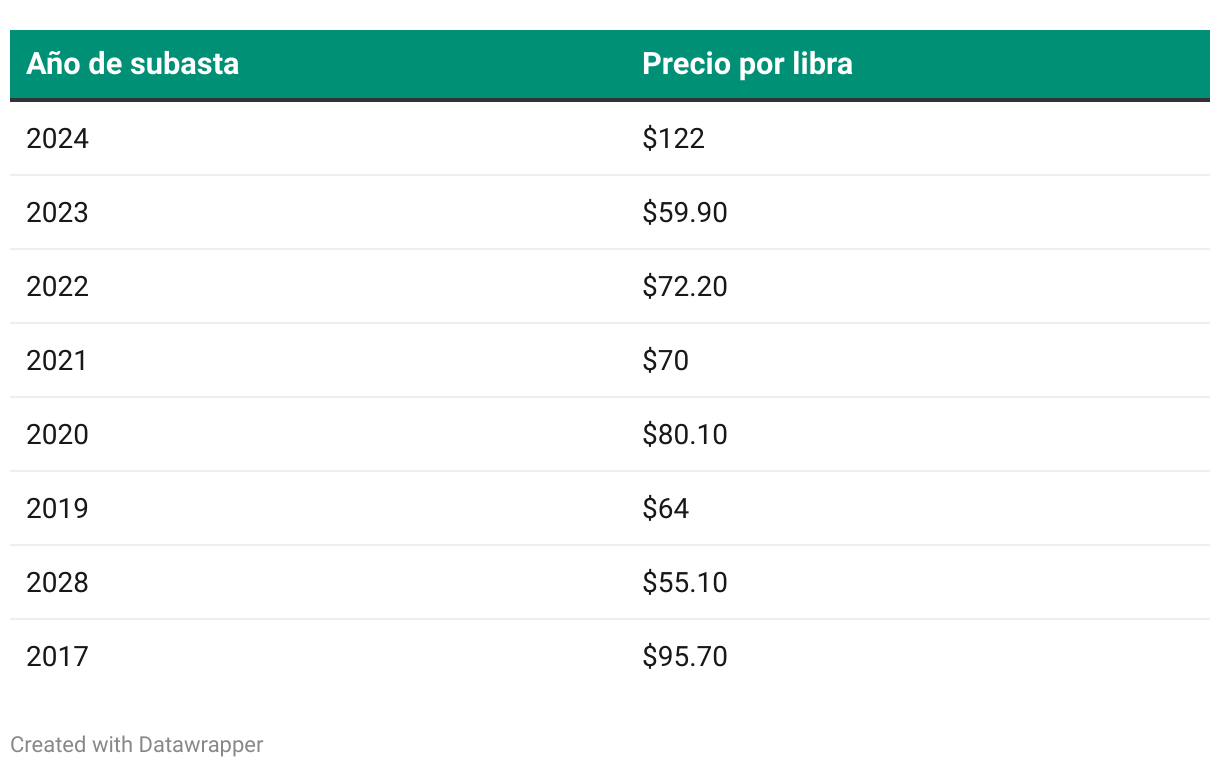Select the 2020 year cell

[57, 434]
